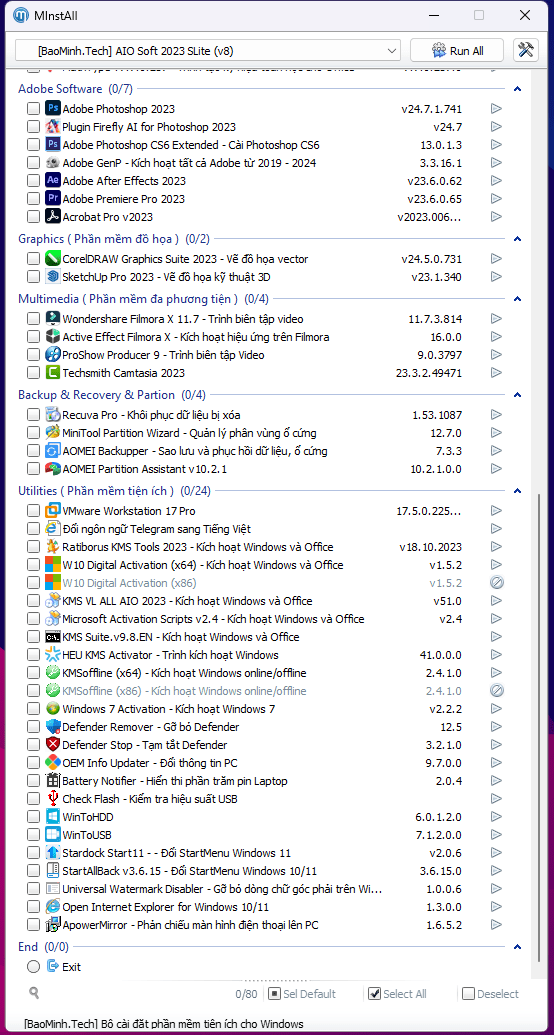The height and width of the screenshot is (1035, 554).
Task: Run install arrow for Recuva Pro
Action: pos(497,415)
